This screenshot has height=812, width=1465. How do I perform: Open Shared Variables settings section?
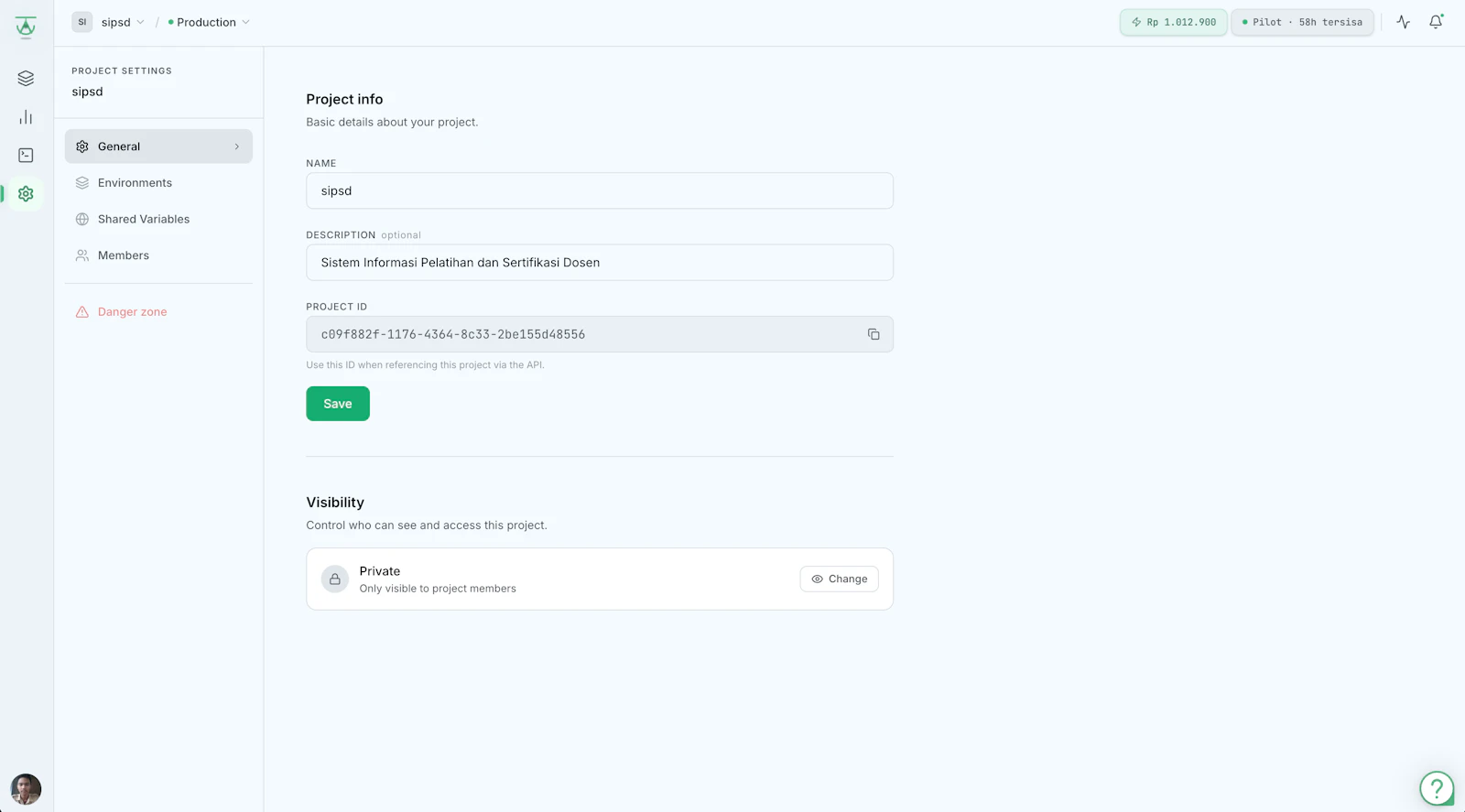coord(158,220)
